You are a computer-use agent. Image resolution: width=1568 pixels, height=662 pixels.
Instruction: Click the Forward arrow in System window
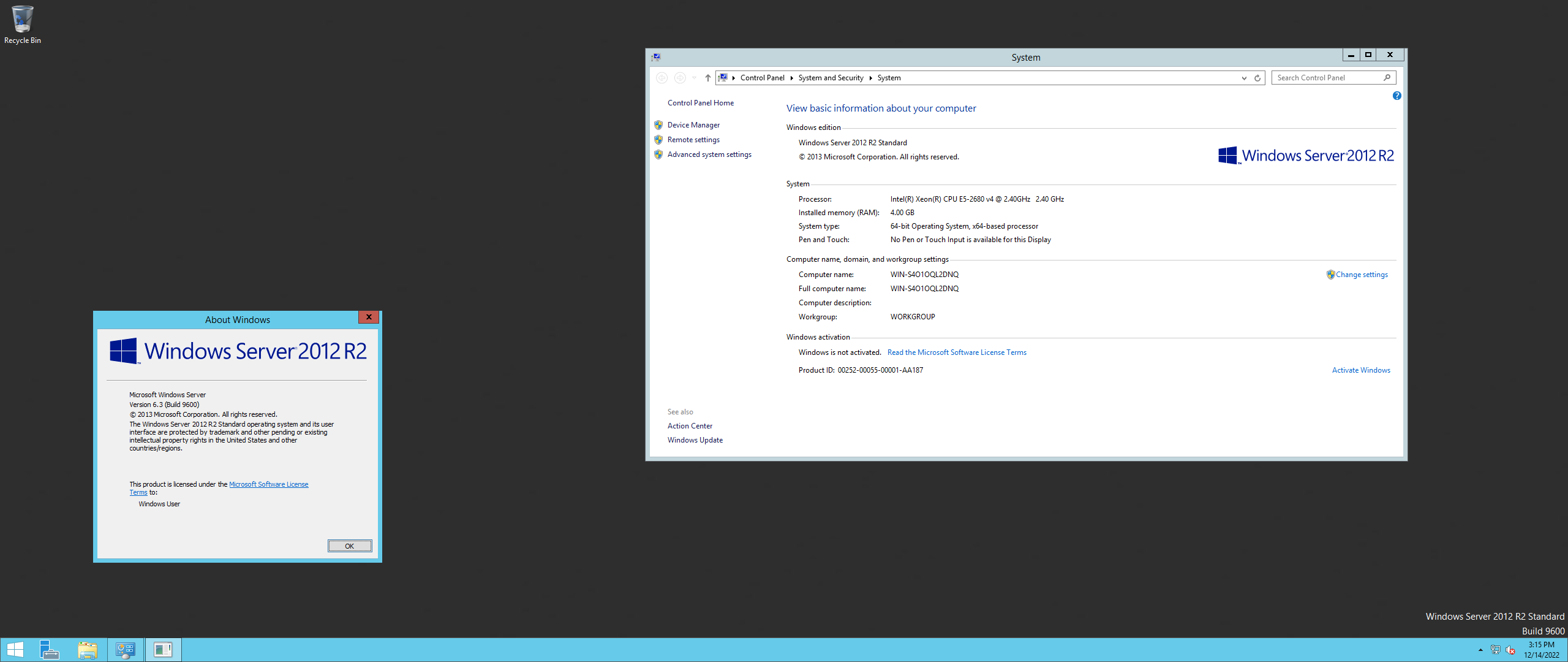click(680, 78)
